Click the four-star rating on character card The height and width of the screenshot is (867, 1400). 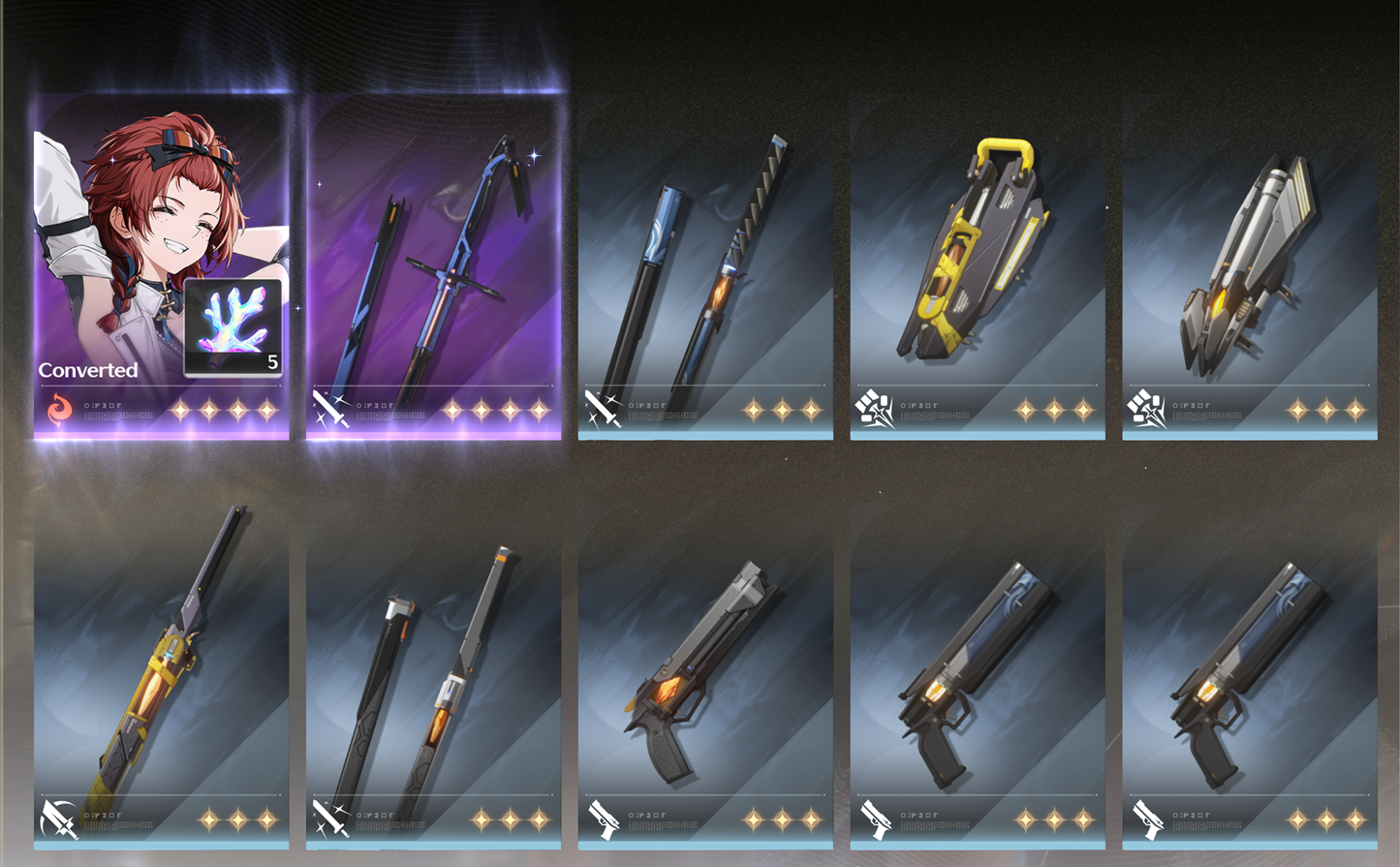[224, 411]
